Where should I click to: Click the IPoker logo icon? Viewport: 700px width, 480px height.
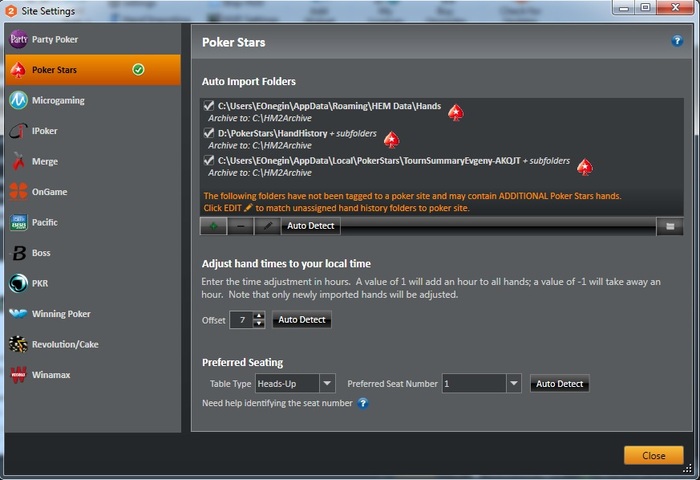(18, 131)
